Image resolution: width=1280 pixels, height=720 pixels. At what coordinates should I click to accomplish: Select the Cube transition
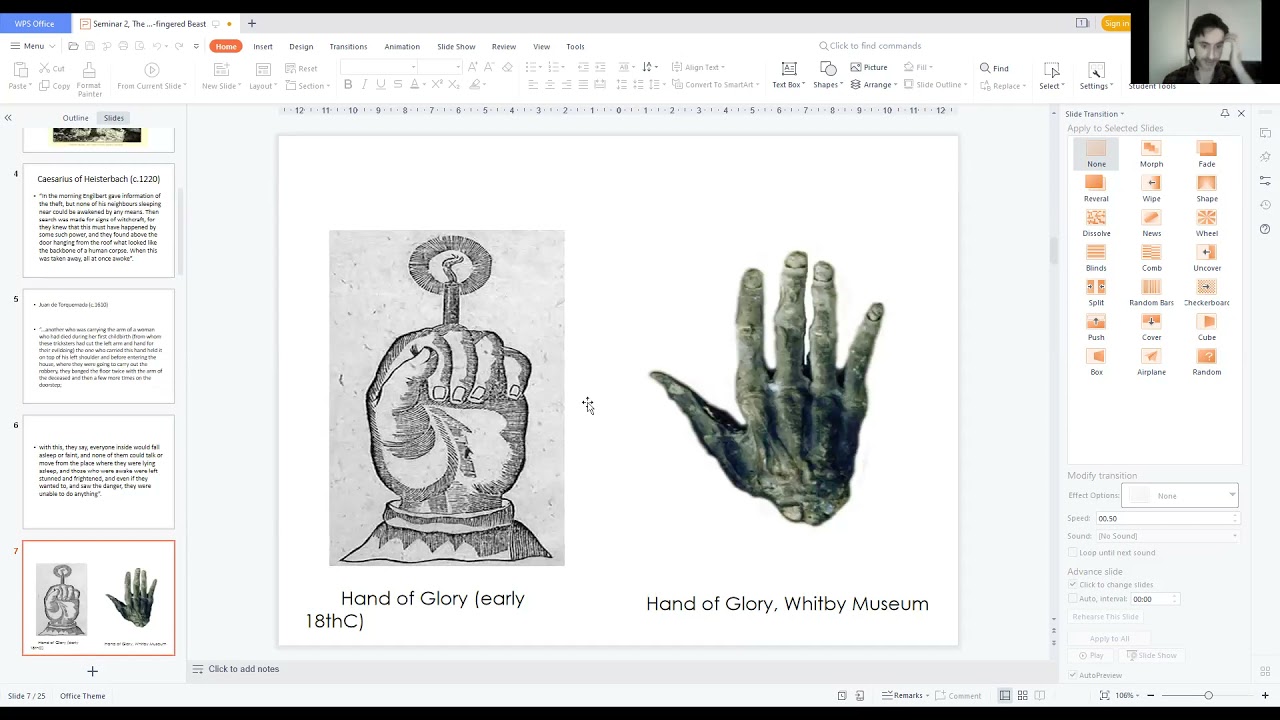tap(1207, 326)
